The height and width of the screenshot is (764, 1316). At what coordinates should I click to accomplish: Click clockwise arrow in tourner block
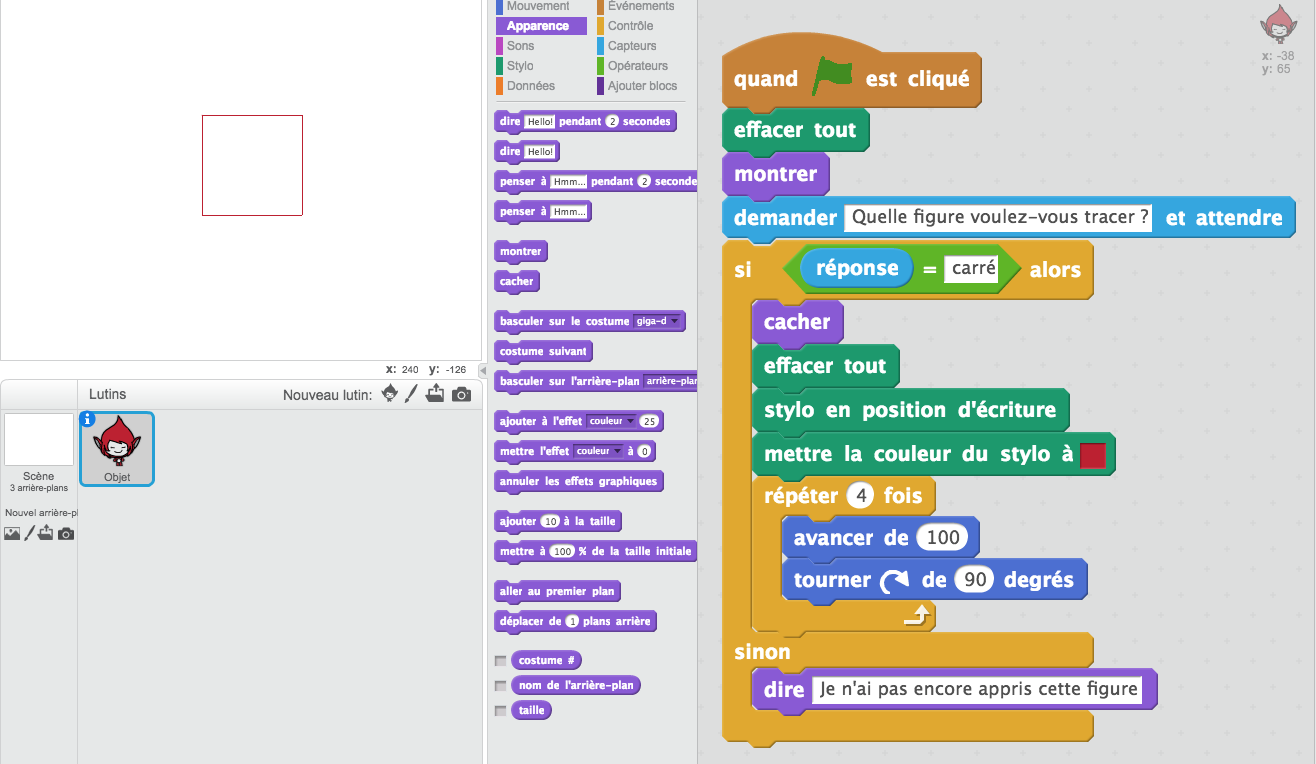[x=894, y=581]
